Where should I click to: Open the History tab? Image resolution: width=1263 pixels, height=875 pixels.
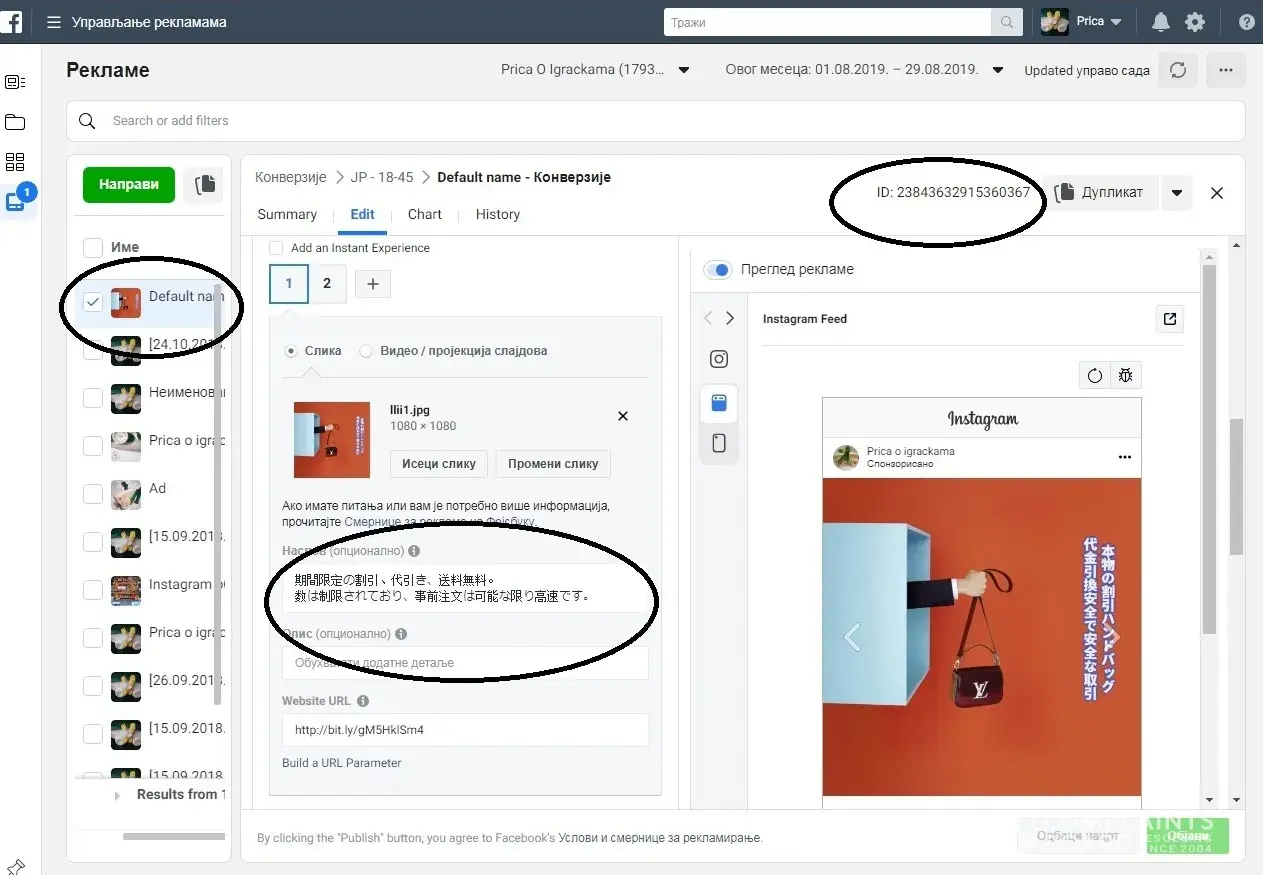click(497, 214)
